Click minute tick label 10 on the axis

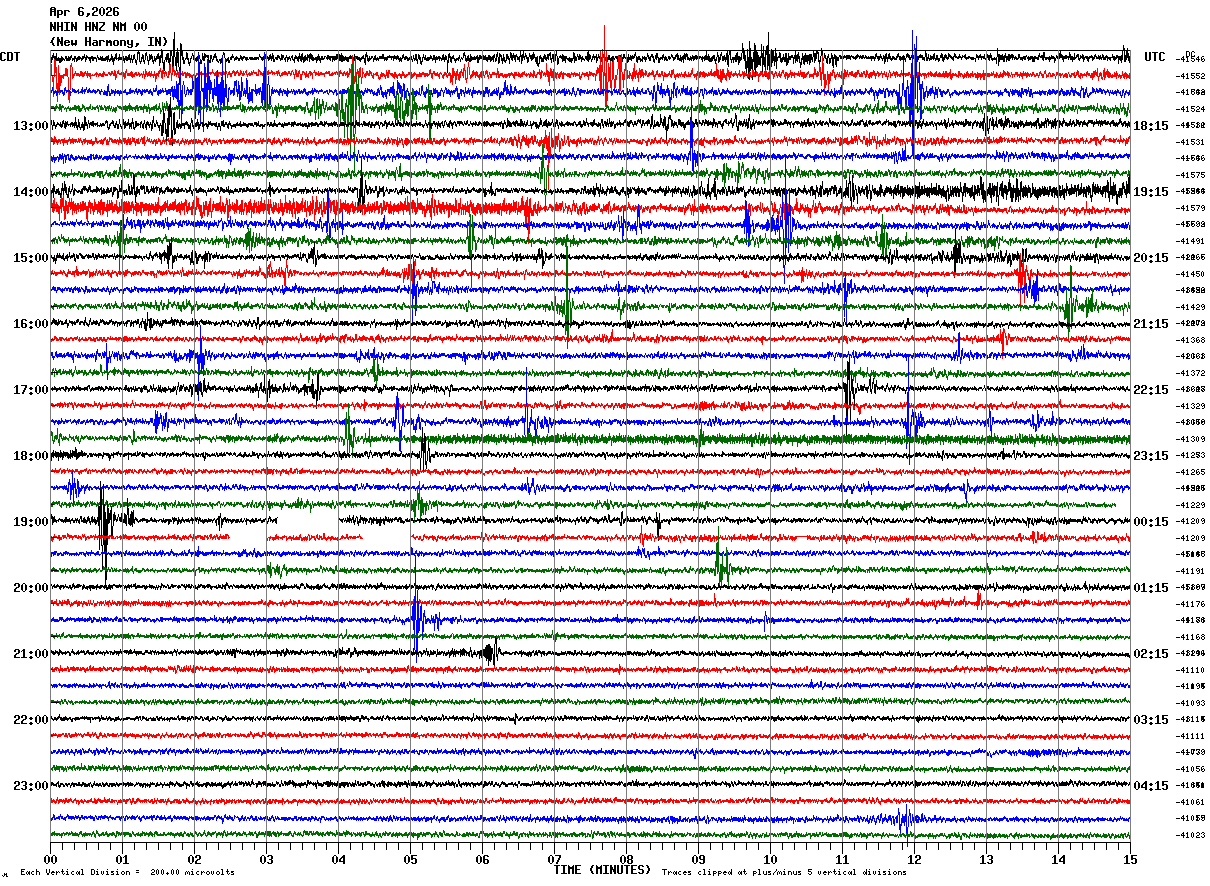point(770,859)
